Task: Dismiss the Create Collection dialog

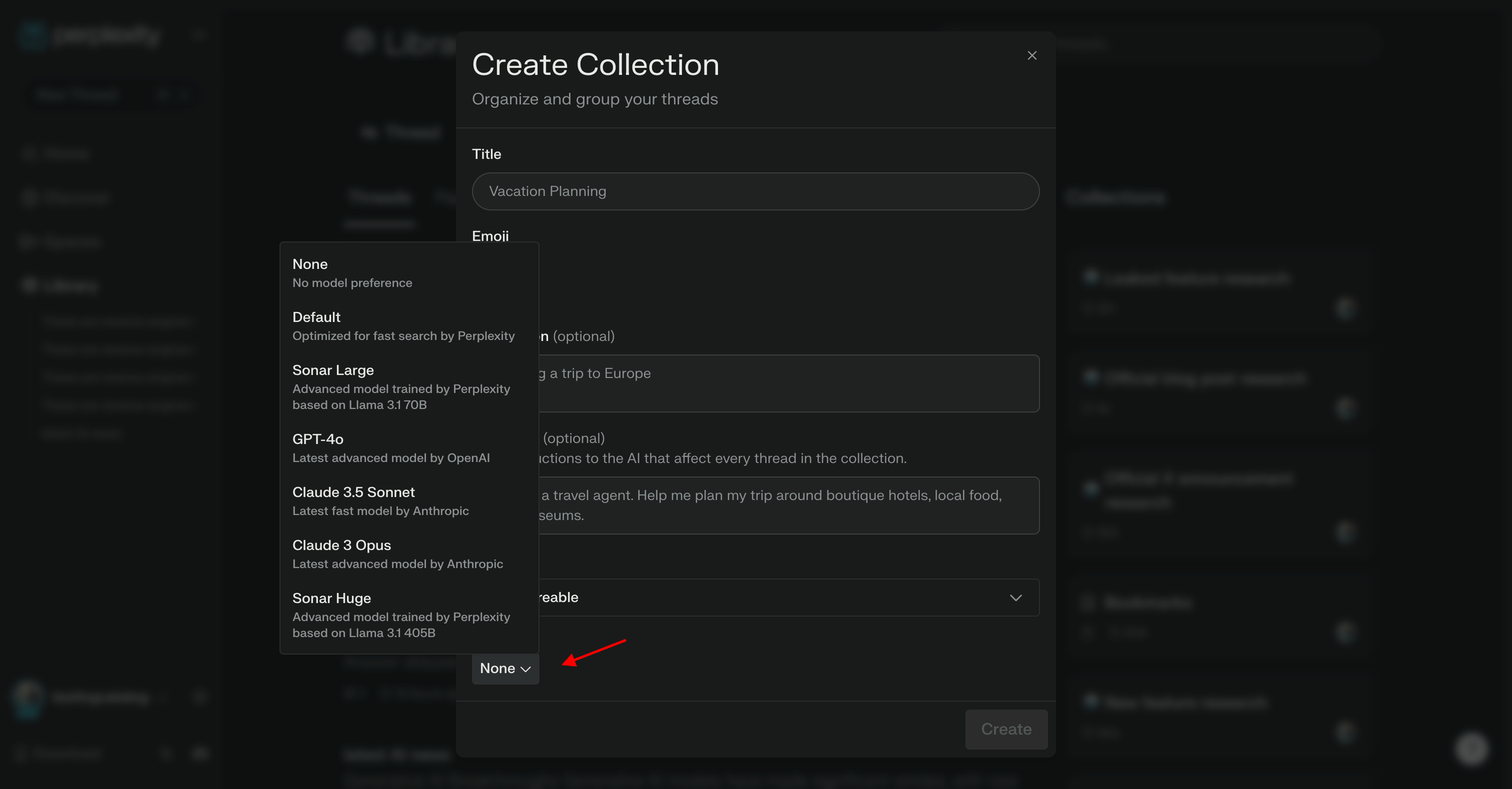Action: tap(1031, 55)
